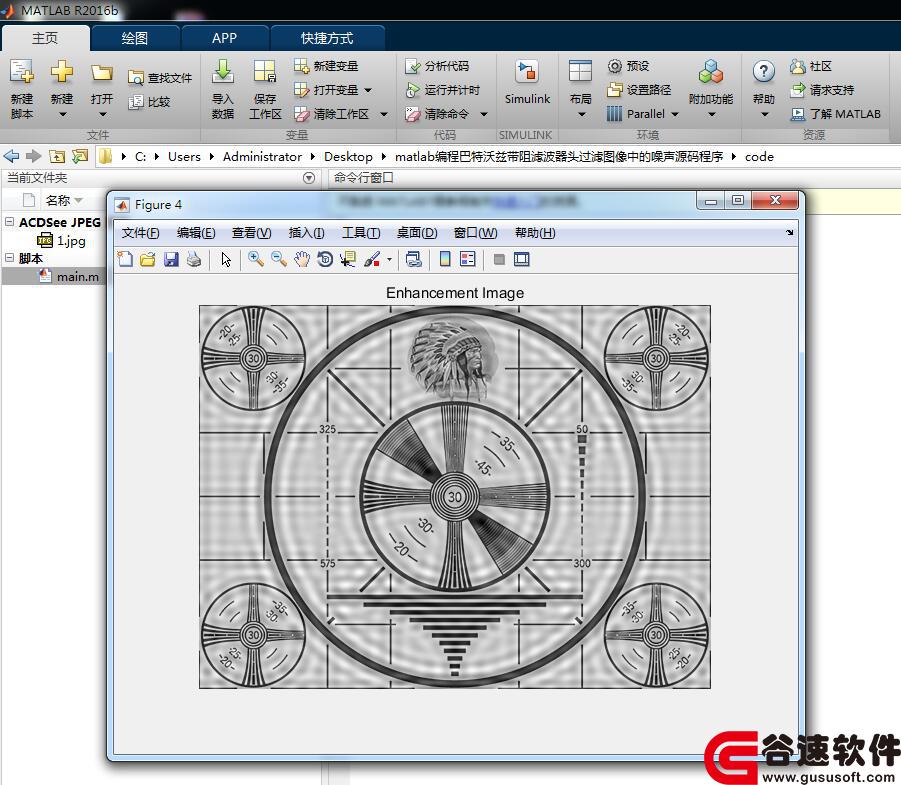
Task: Switch to the 快捷方式 tab
Action: (328, 38)
